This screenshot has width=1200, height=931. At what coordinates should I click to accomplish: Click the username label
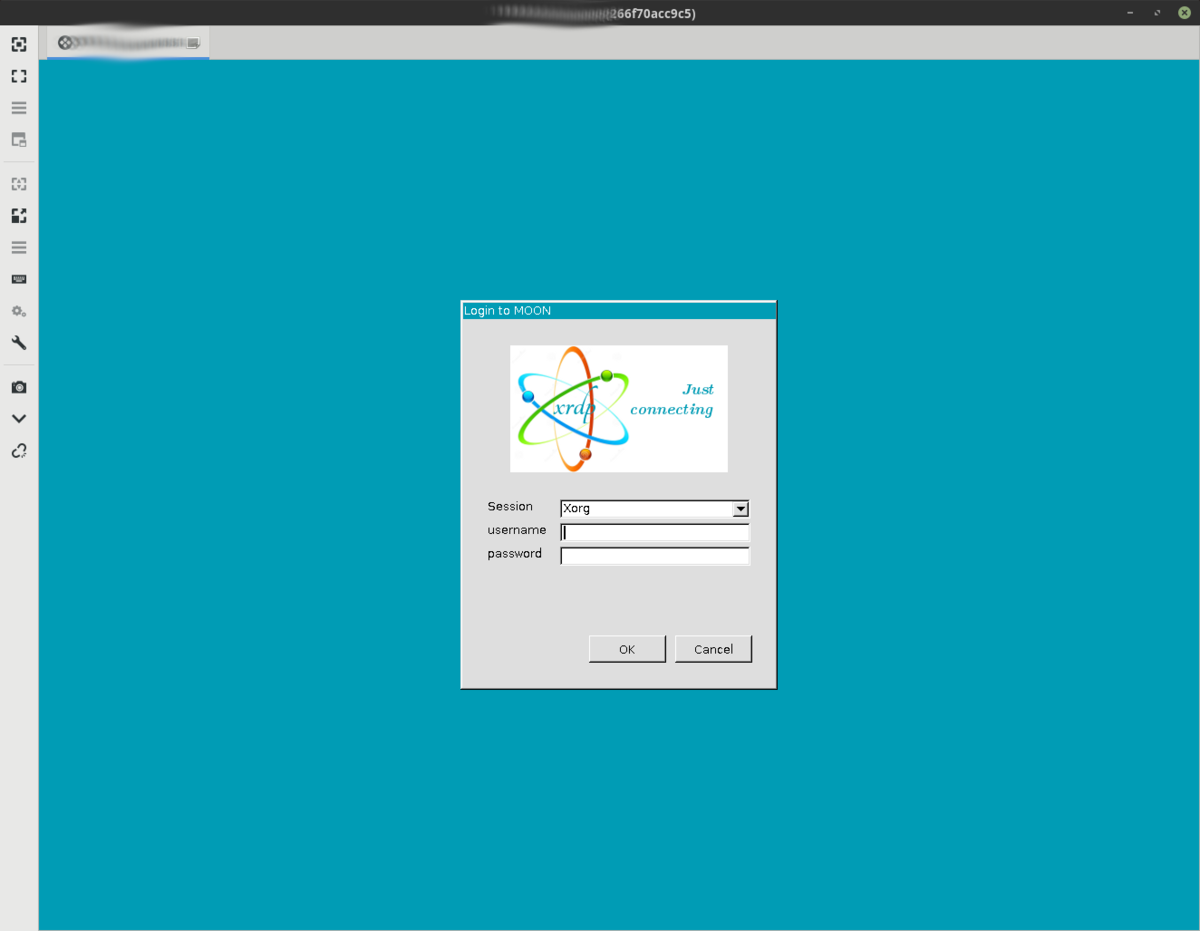pyautogui.click(x=517, y=530)
